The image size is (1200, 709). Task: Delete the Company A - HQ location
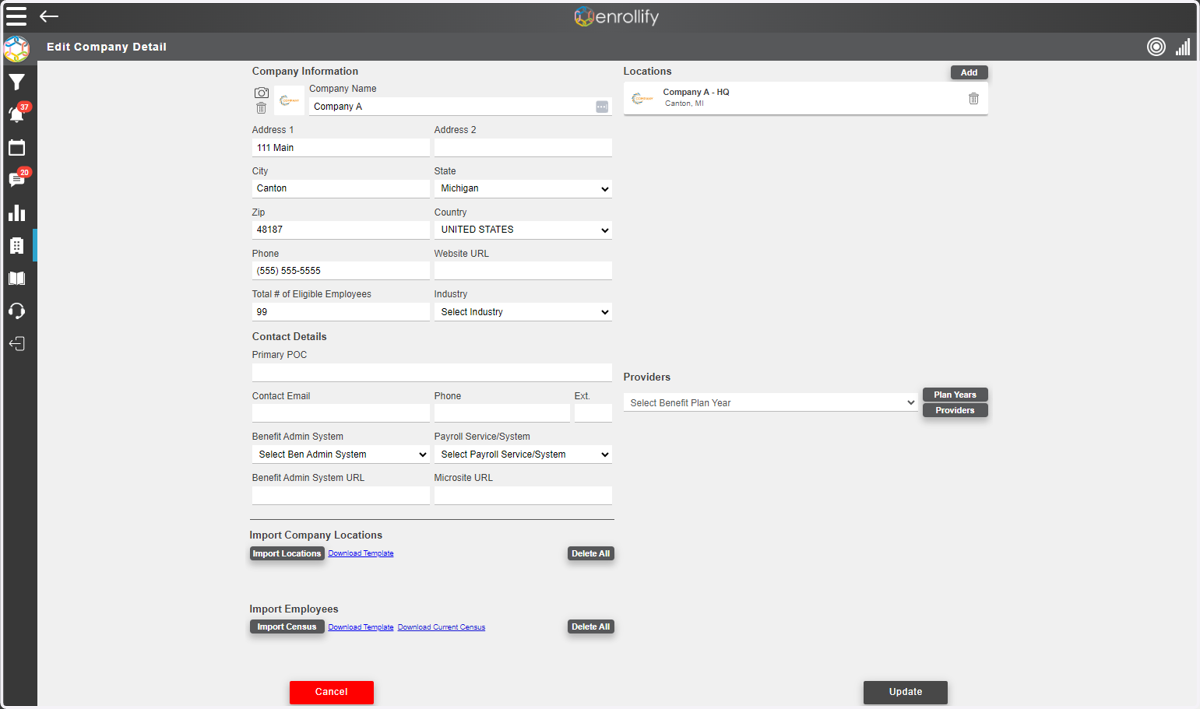pyautogui.click(x=974, y=98)
